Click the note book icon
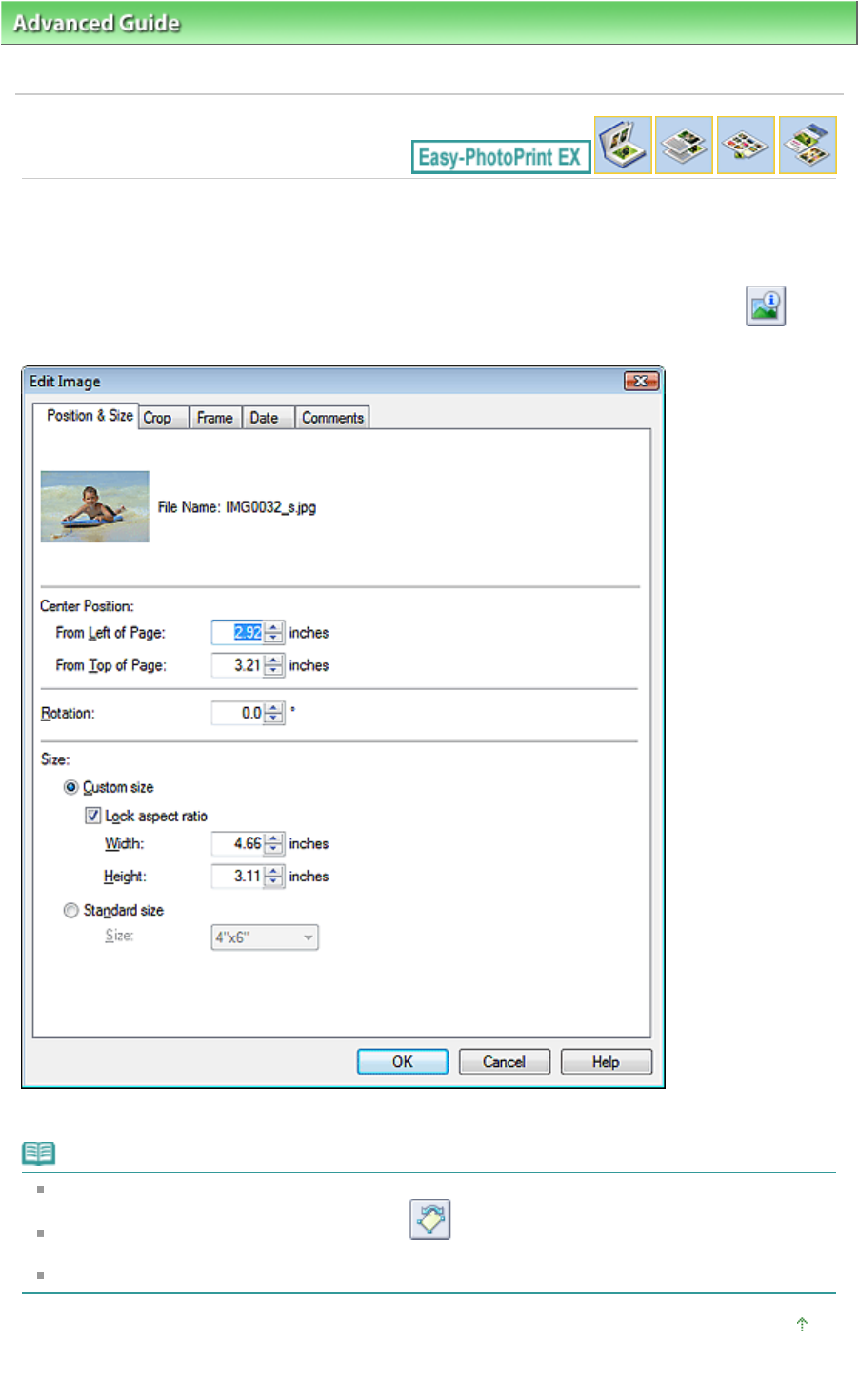 click(x=38, y=1154)
